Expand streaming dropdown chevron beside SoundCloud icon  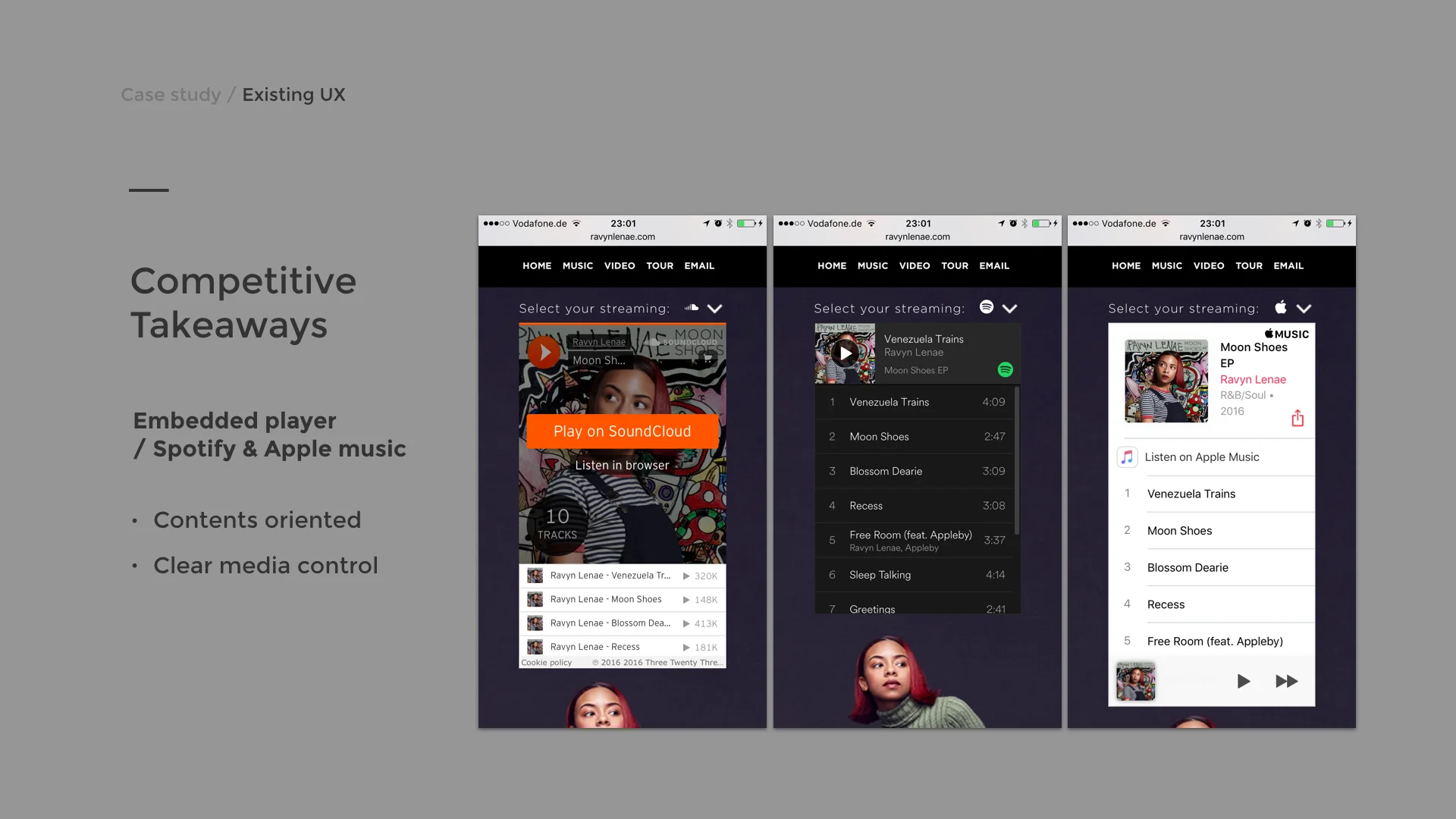(x=714, y=309)
